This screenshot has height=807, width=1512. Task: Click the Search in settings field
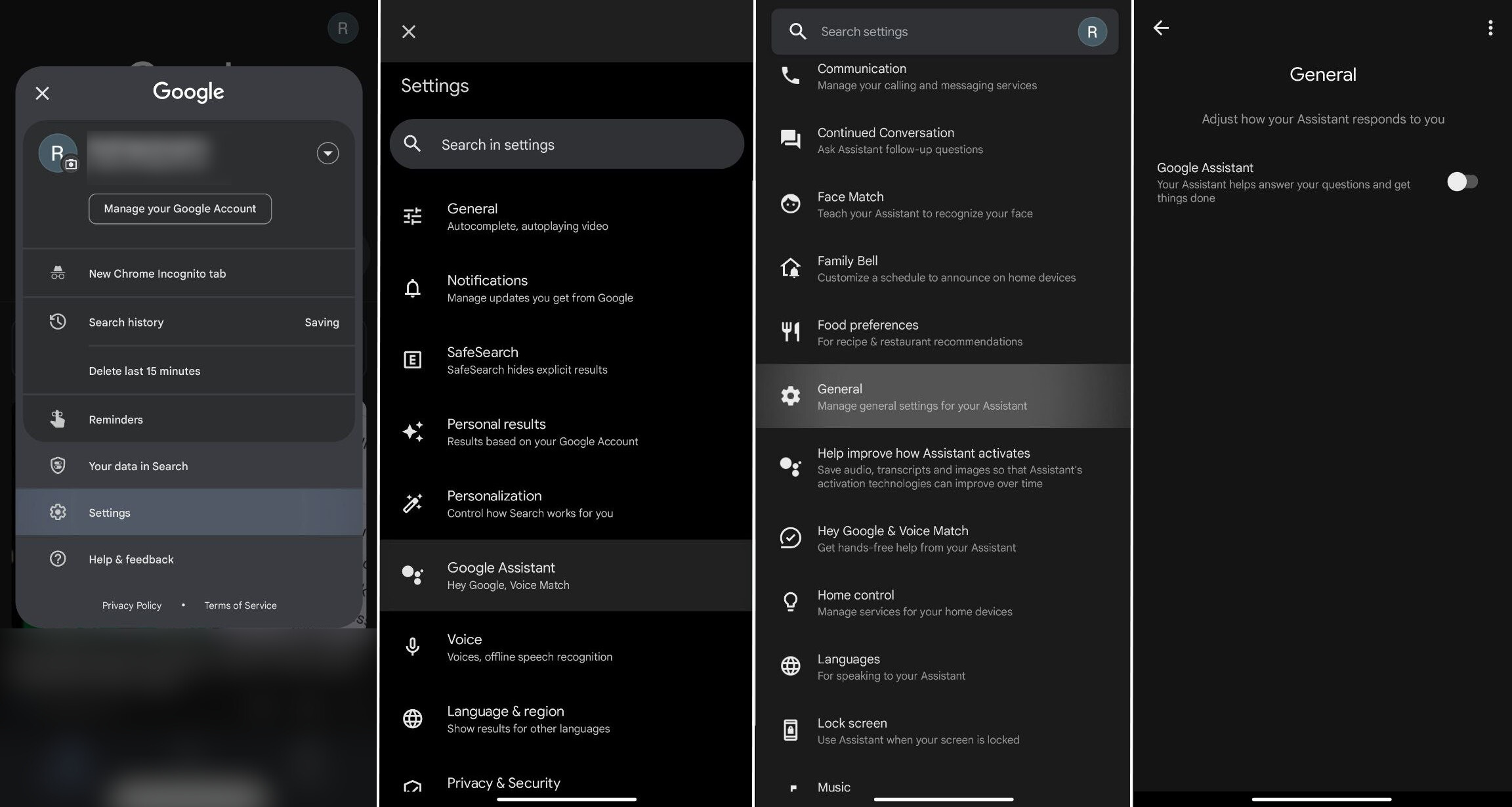click(x=566, y=144)
